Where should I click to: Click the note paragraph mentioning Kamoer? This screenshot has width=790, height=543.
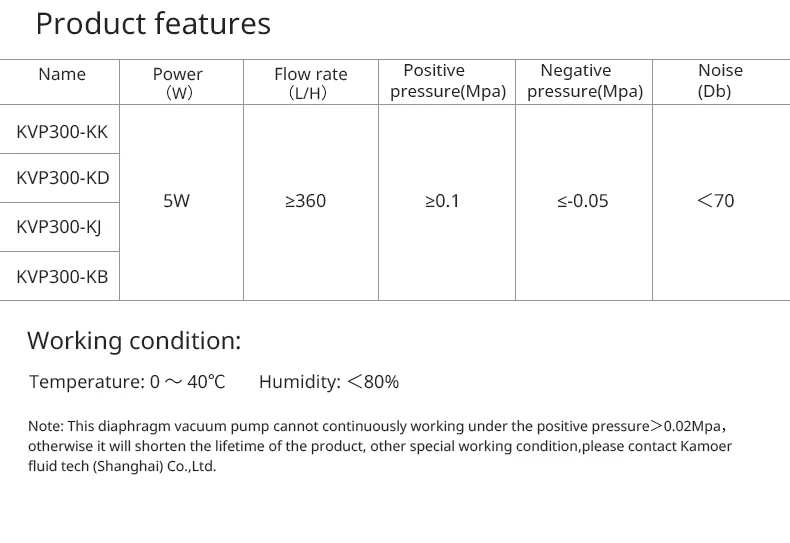pos(380,446)
